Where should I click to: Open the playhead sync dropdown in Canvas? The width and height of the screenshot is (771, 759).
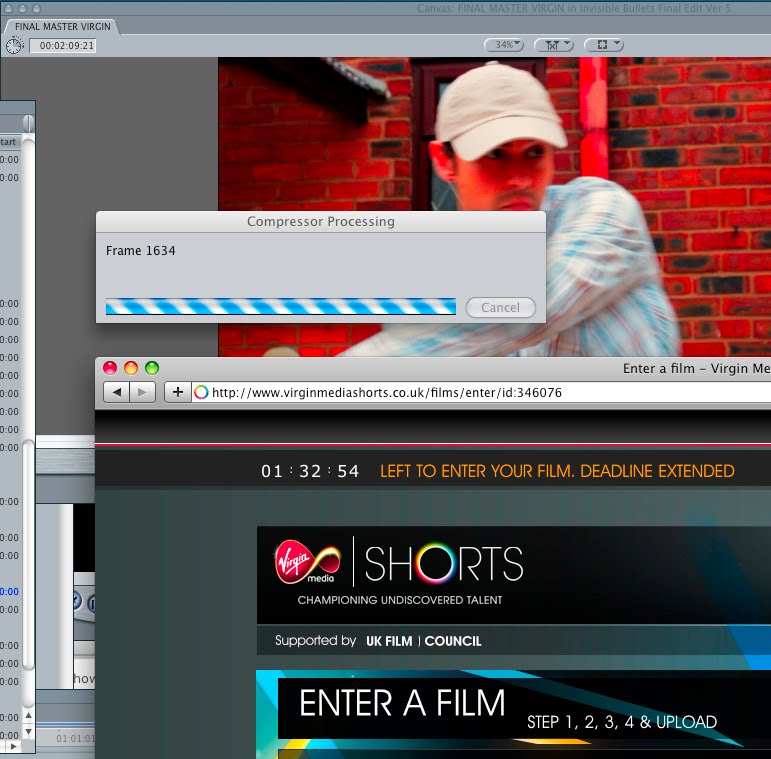point(553,45)
